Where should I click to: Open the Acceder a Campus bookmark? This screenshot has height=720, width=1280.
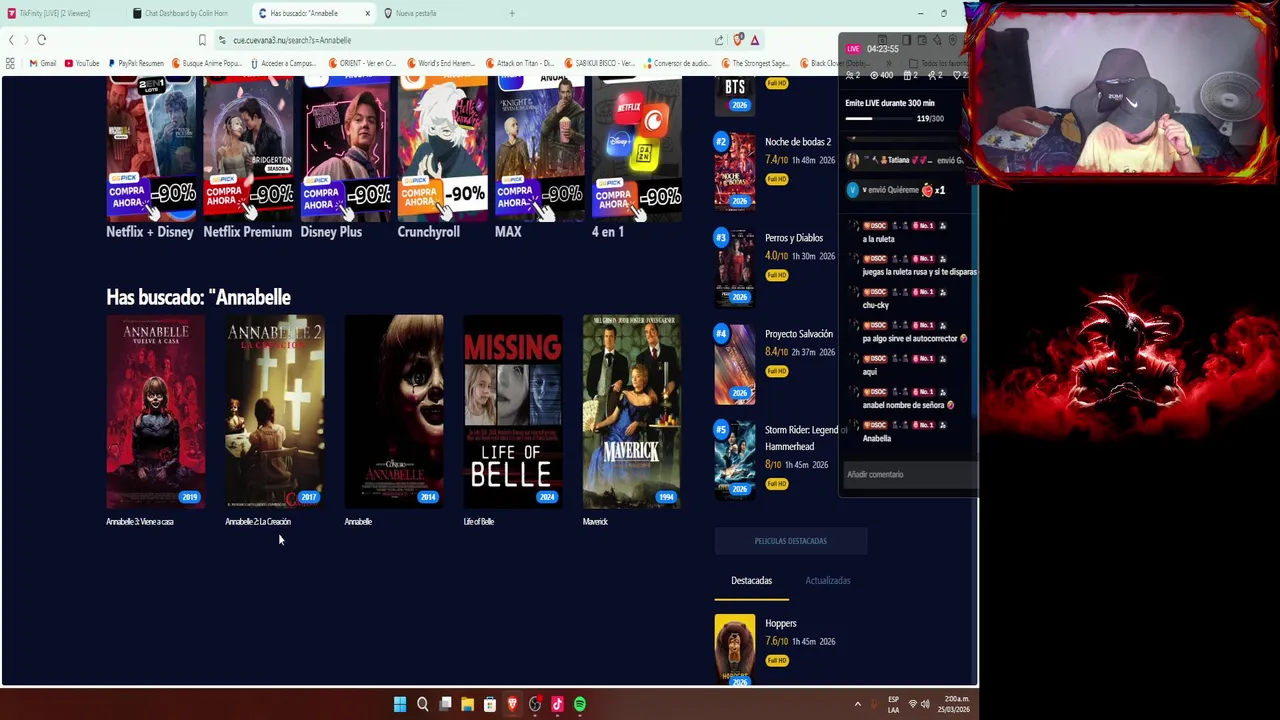click(x=283, y=63)
